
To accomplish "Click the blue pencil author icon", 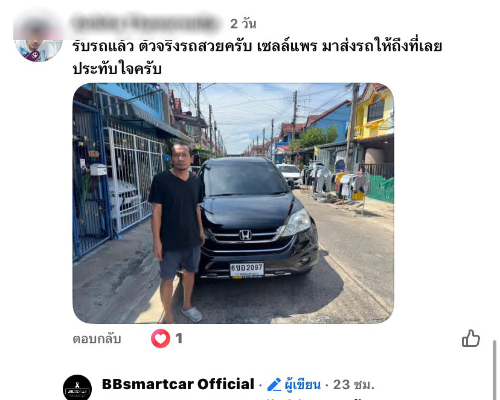I will [x=274, y=385].
